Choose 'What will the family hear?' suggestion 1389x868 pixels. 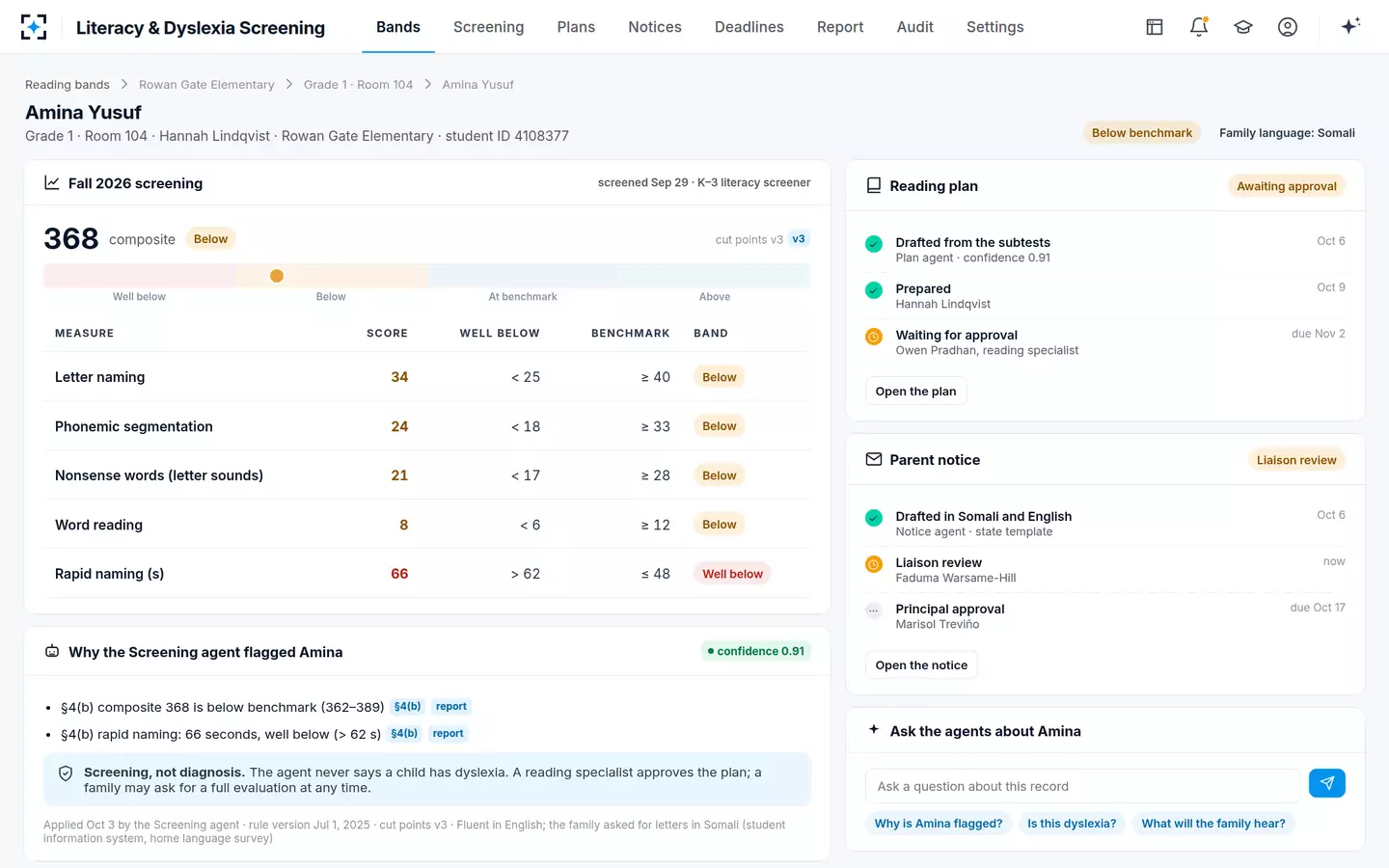[x=1213, y=824]
